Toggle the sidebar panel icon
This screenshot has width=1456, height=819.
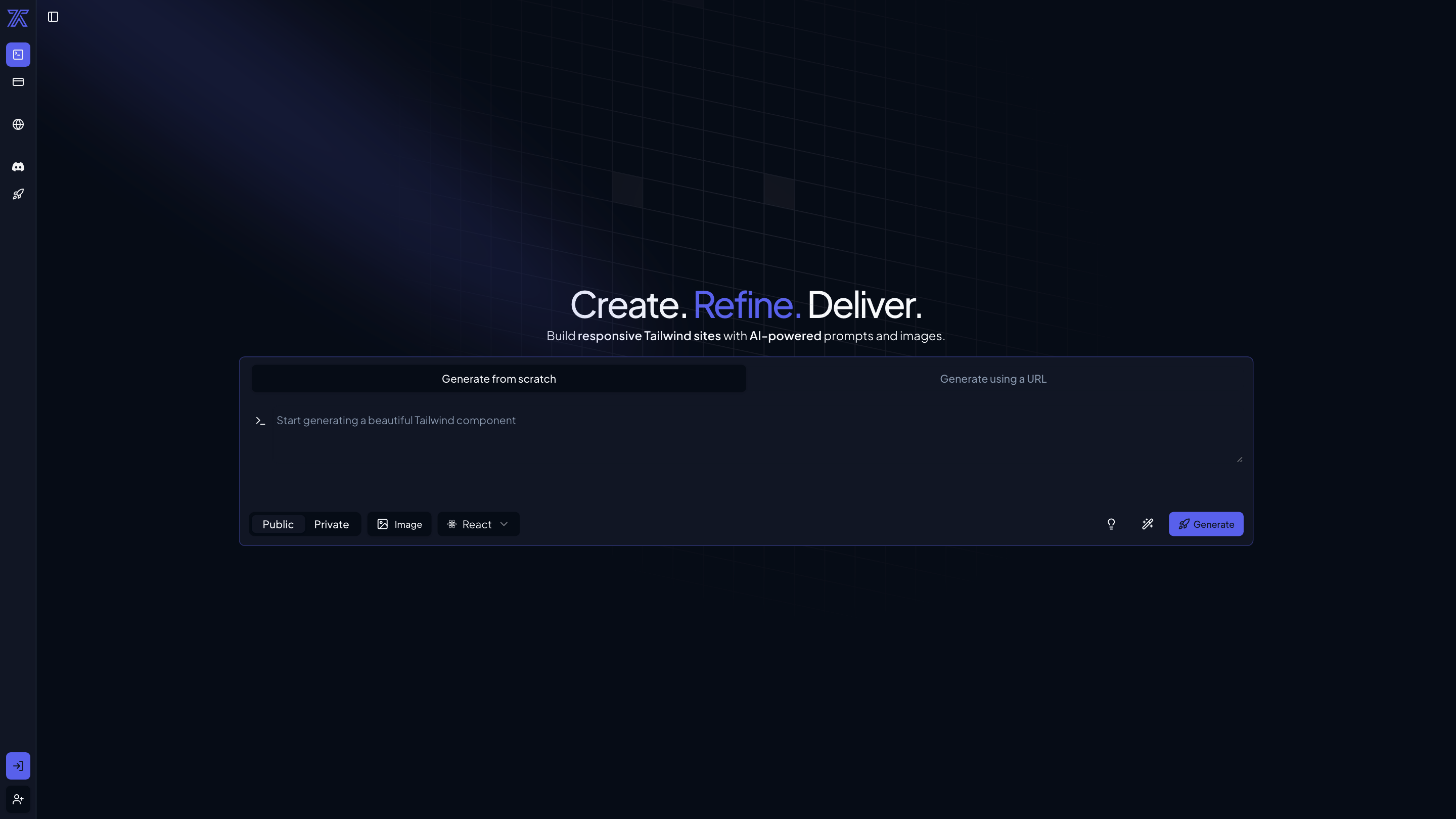point(53,17)
